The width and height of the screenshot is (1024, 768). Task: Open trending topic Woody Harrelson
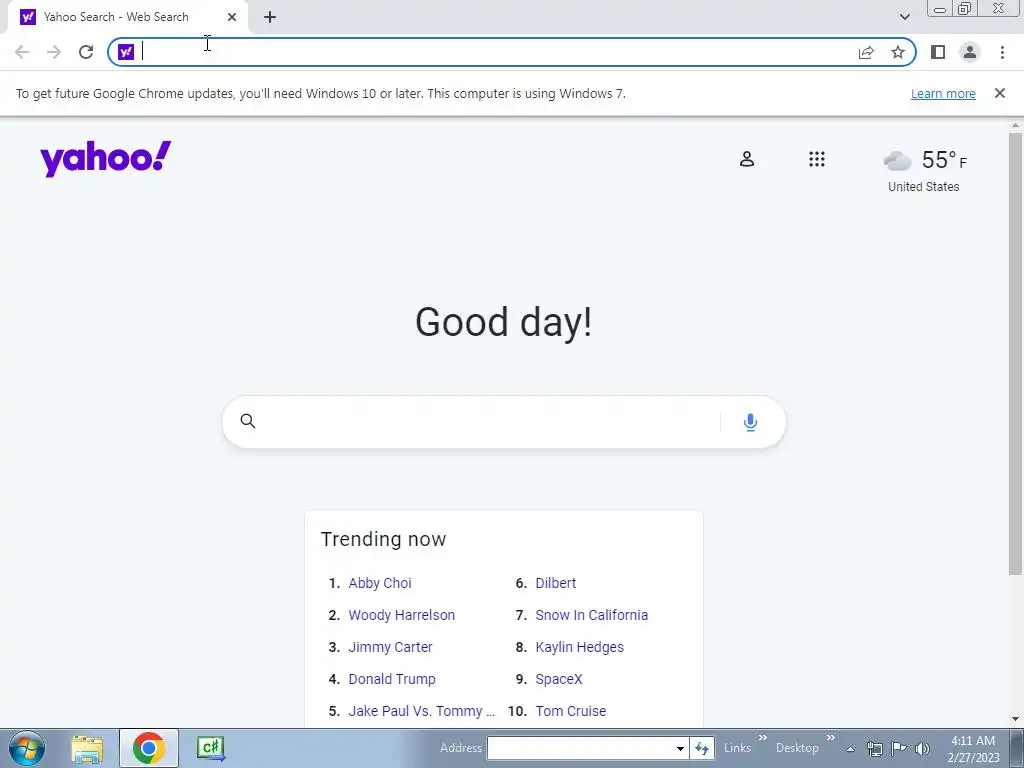(402, 615)
